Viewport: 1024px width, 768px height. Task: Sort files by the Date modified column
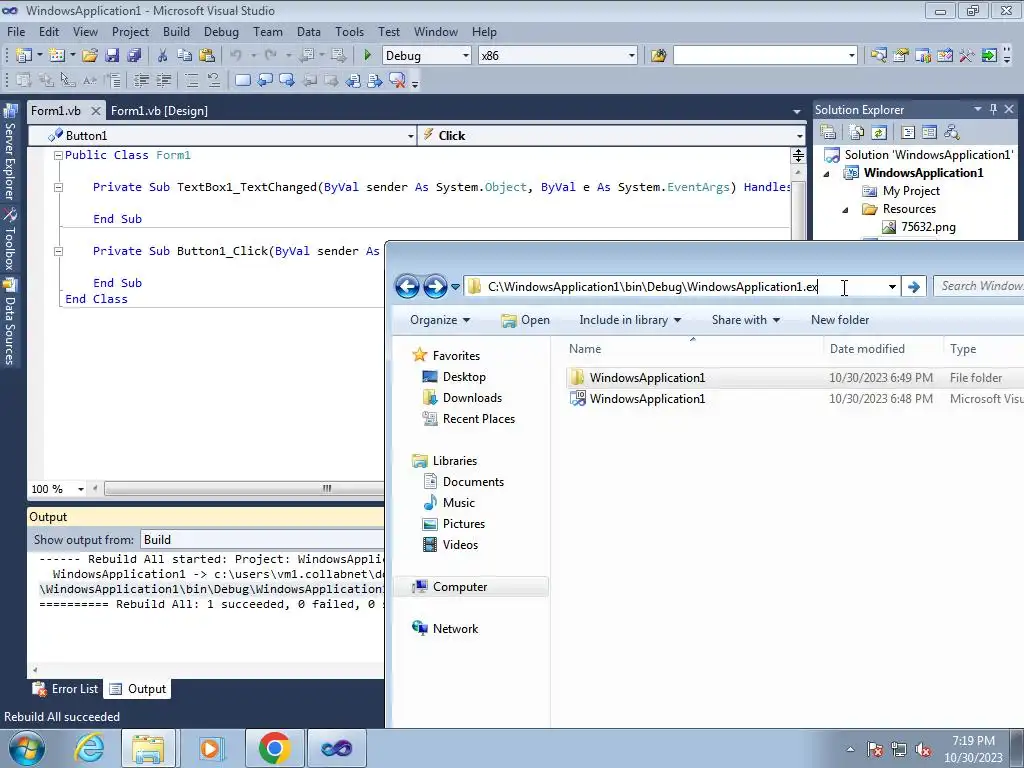point(867,349)
